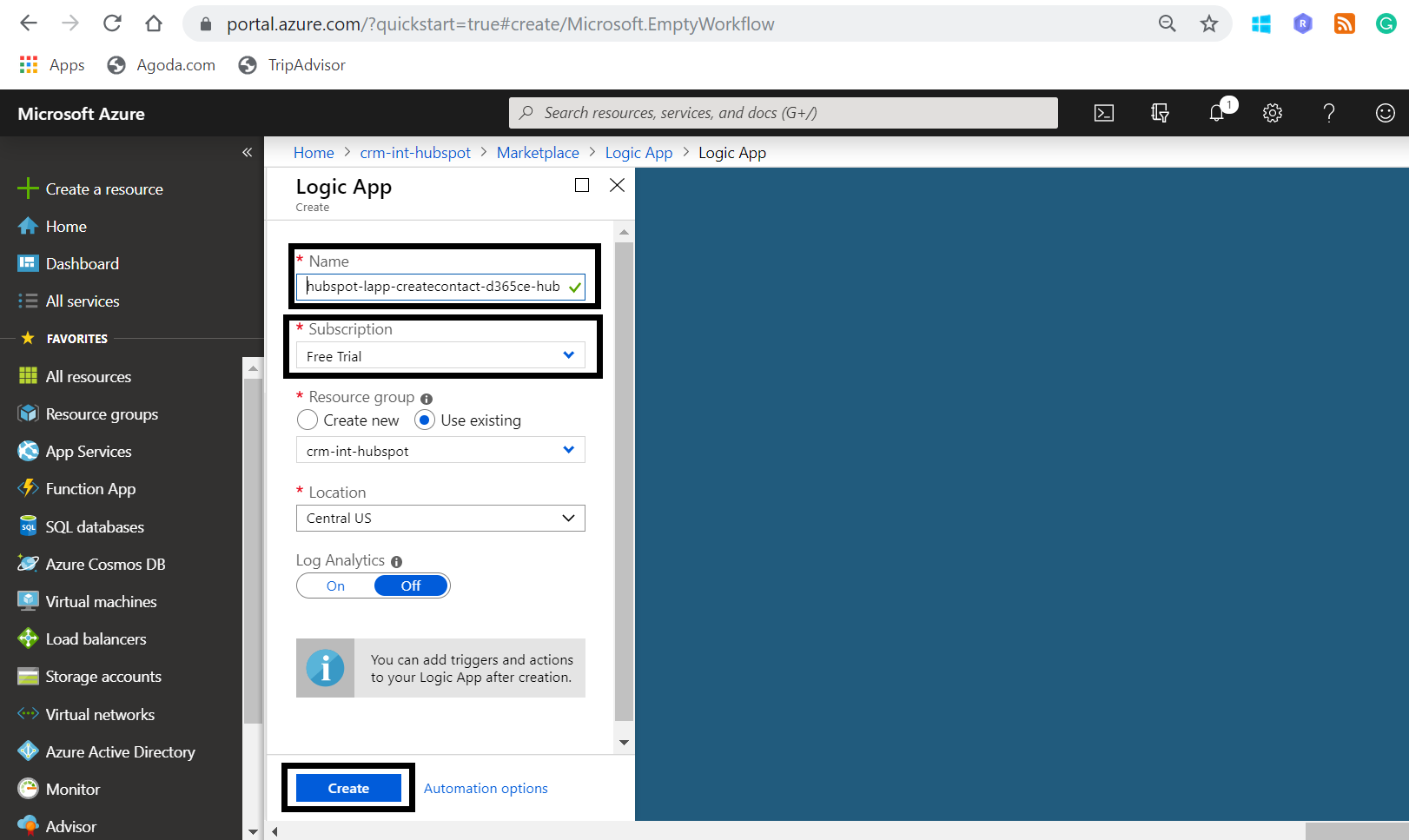Open portal settings gear
This screenshot has height=840, width=1409.
pos(1272,112)
